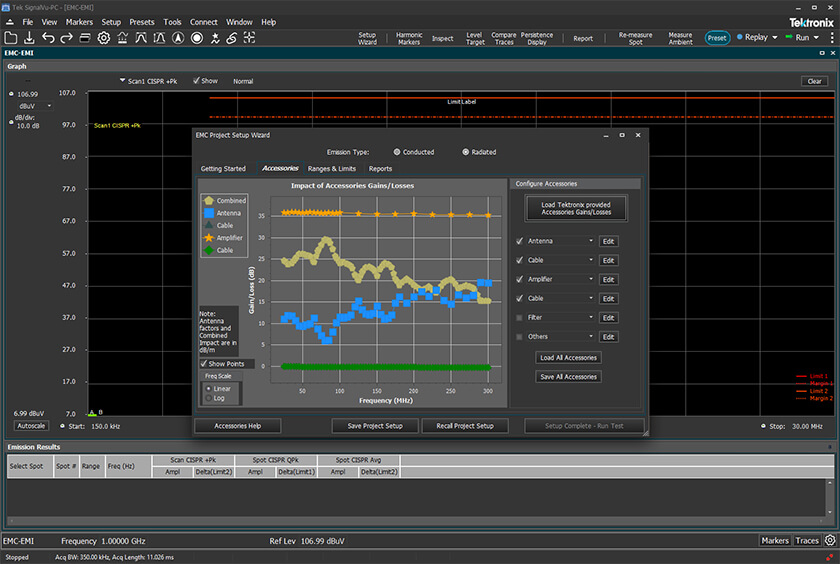840x564 pixels.
Task: Click the save/download icon in toolbar
Action: coord(29,38)
